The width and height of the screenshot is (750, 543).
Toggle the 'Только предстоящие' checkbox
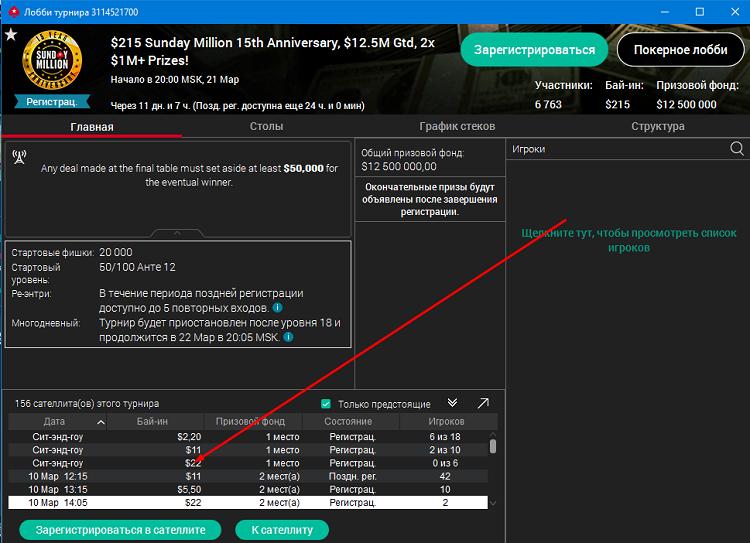coord(326,404)
